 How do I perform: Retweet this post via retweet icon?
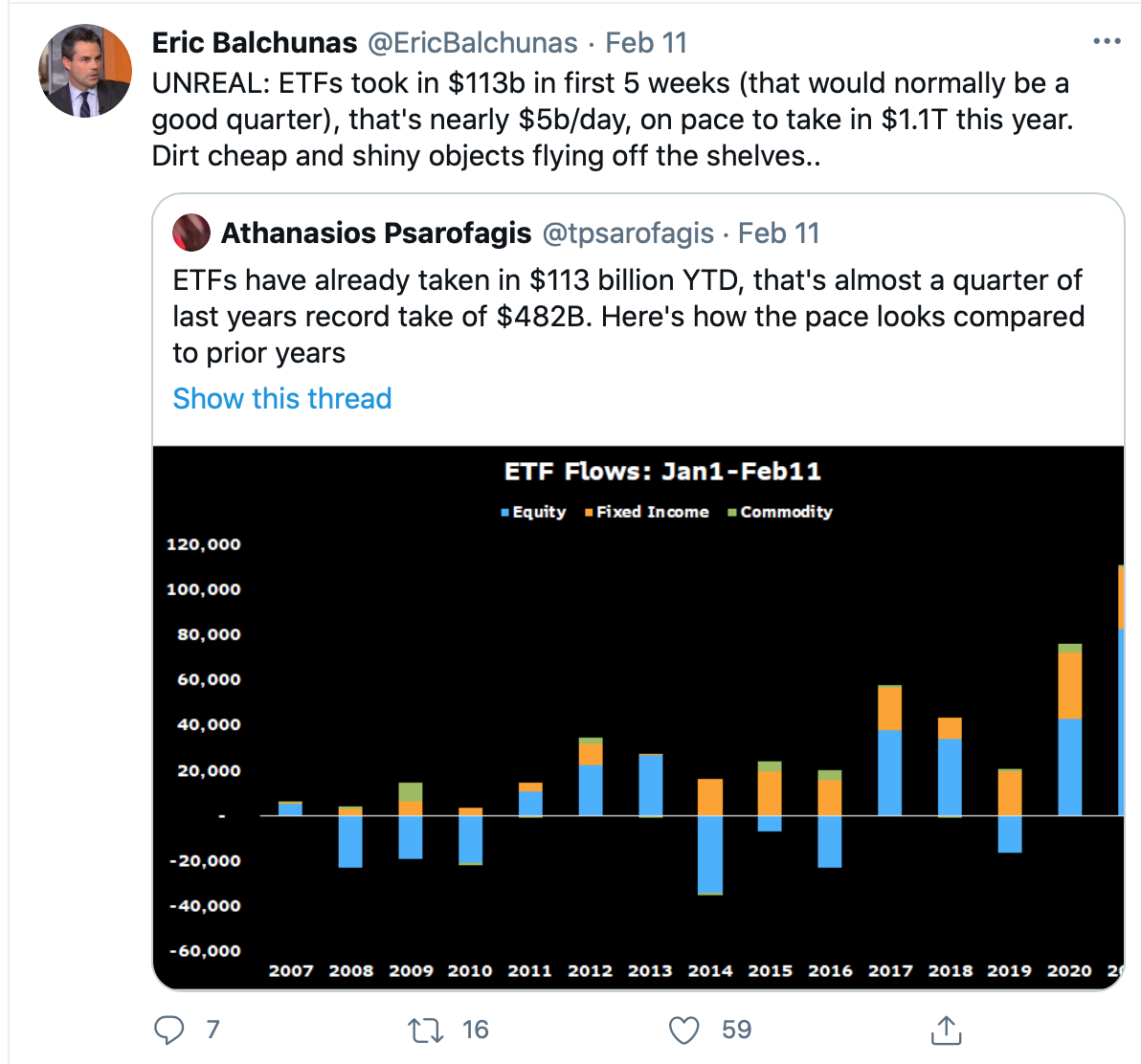point(425,1030)
